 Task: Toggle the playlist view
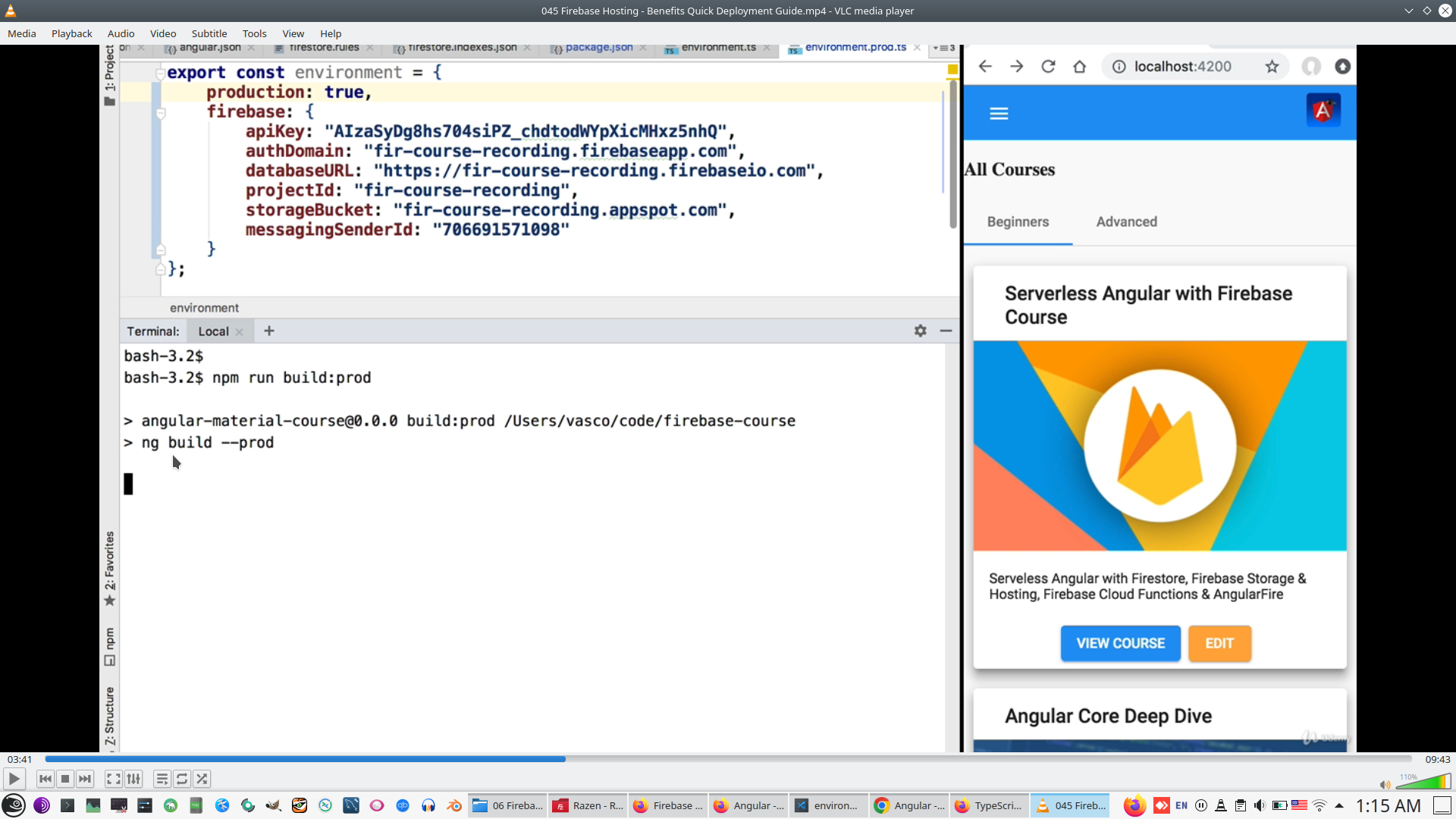[x=162, y=779]
